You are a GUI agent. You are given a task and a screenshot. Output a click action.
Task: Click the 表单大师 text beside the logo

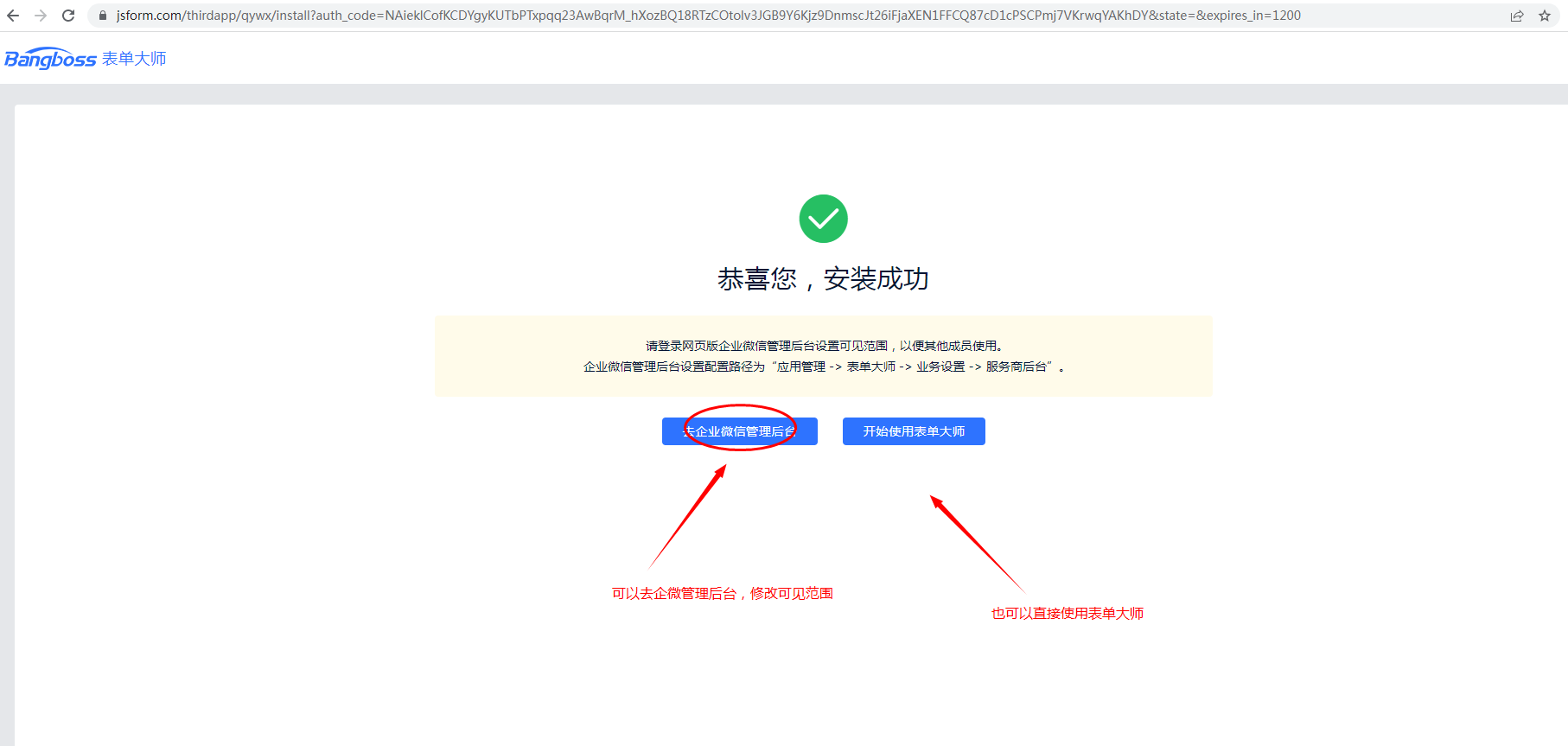pyautogui.click(x=134, y=59)
